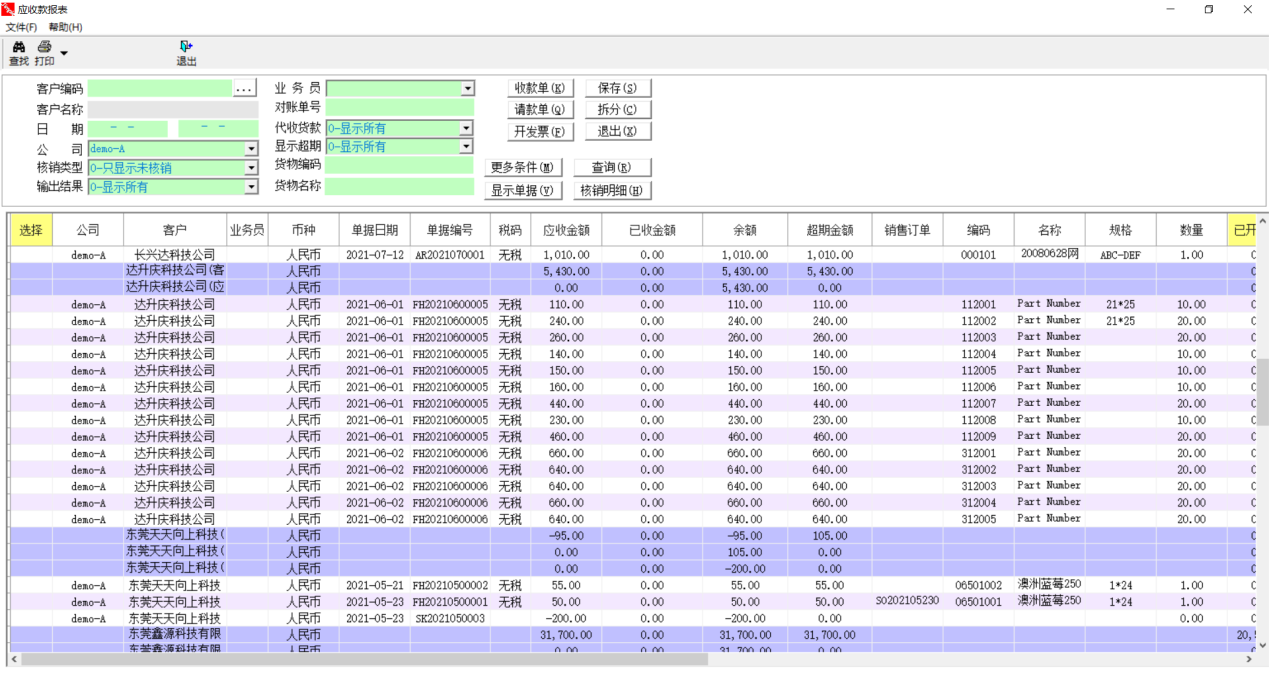Select the customer cell 长兴达科技公司
Image resolution: width=1269 pixels, height=681 pixels.
(175, 255)
